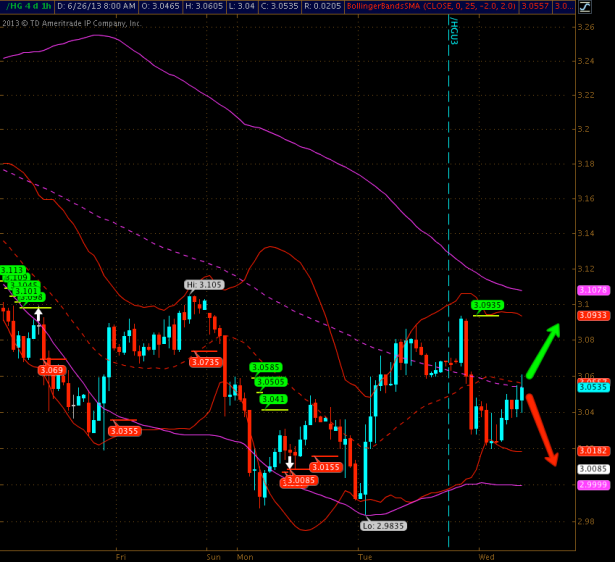The height and width of the screenshot is (562, 615).
Task: Click the /HGU3 vertical rollover marker
Action: tap(453, 30)
